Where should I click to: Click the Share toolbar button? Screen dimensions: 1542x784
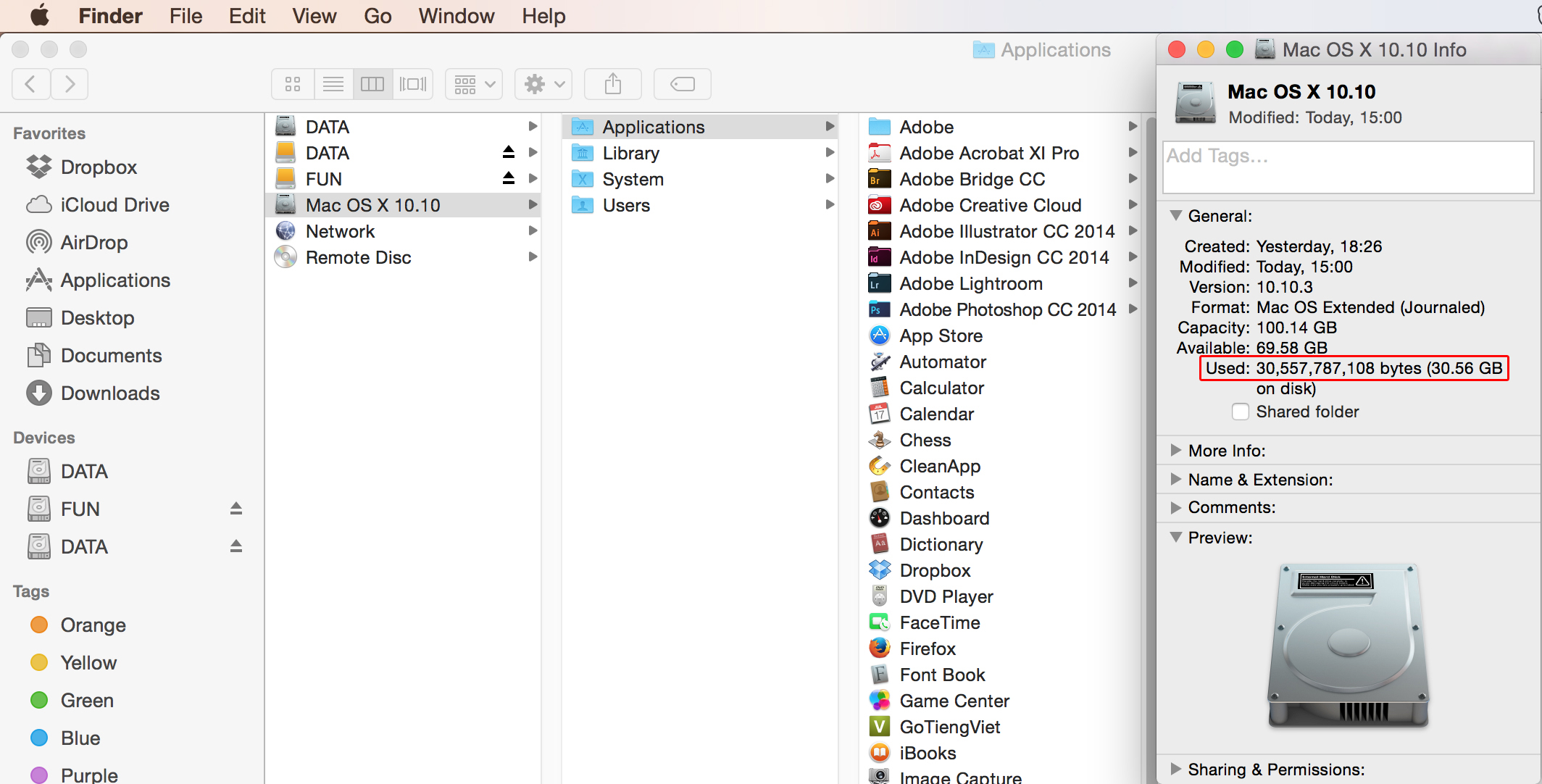tap(613, 84)
